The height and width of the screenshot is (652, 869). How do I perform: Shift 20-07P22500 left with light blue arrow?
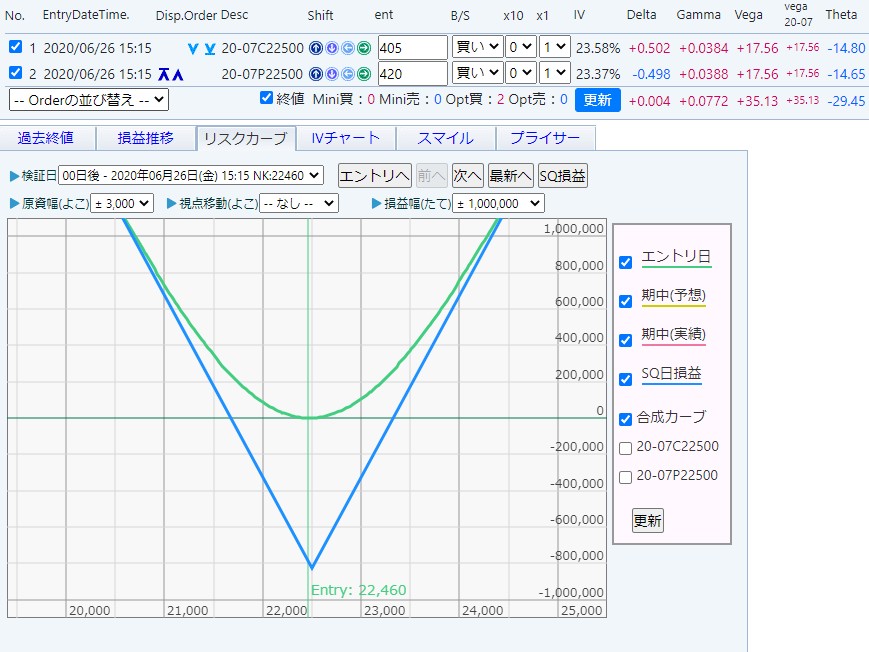347,74
